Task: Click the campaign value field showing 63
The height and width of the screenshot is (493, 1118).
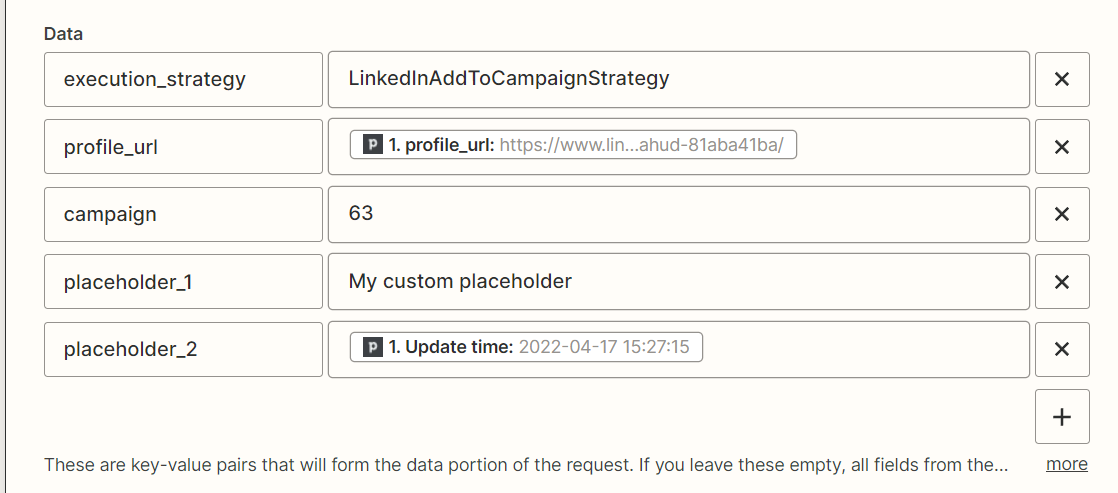Action: (x=678, y=214)
